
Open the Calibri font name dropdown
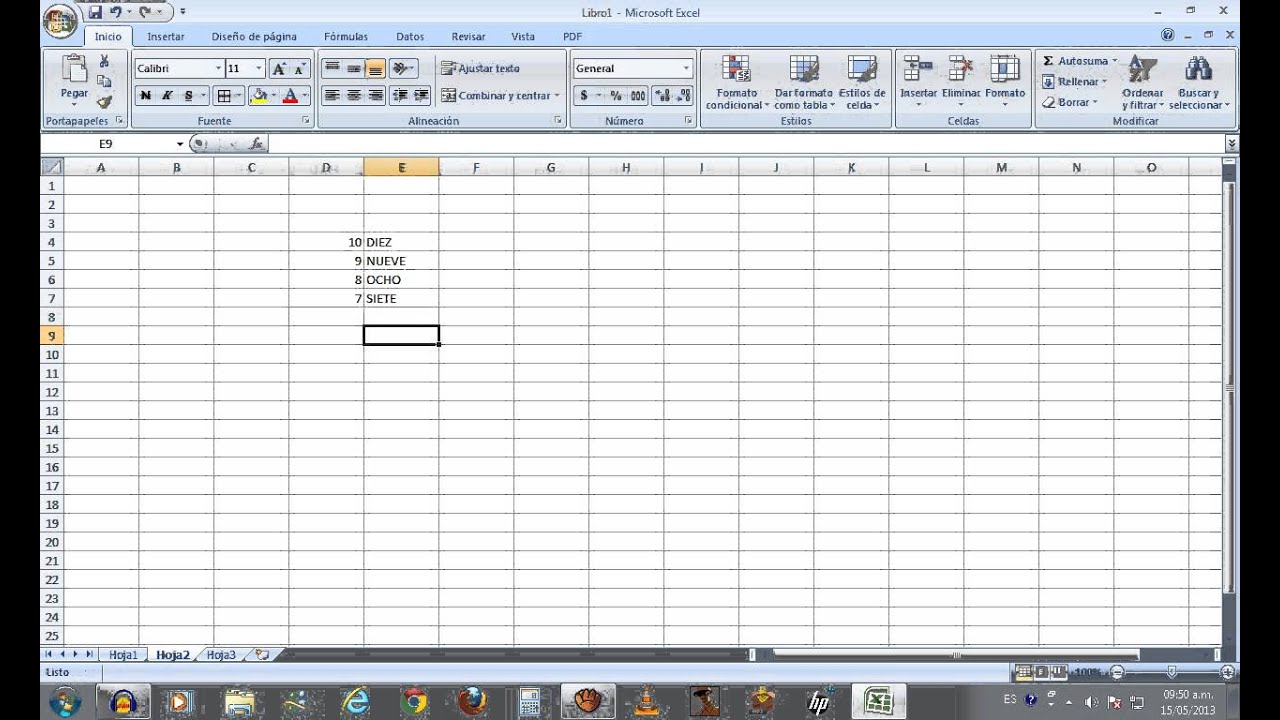pyautogui.click(x=218, y=68)
